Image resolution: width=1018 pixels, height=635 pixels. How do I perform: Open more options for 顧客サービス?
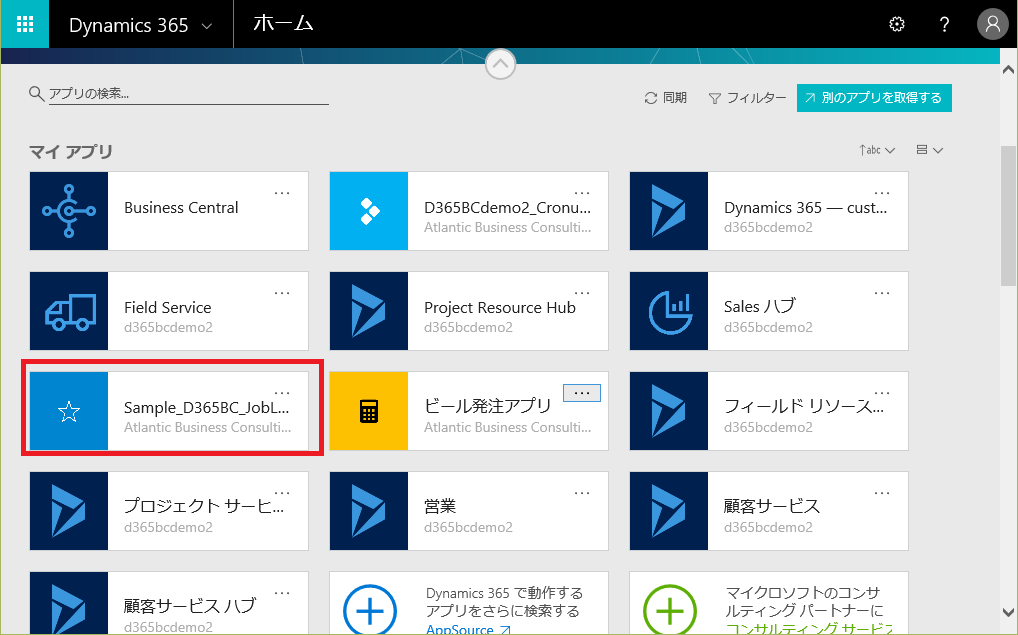[882, 493]
